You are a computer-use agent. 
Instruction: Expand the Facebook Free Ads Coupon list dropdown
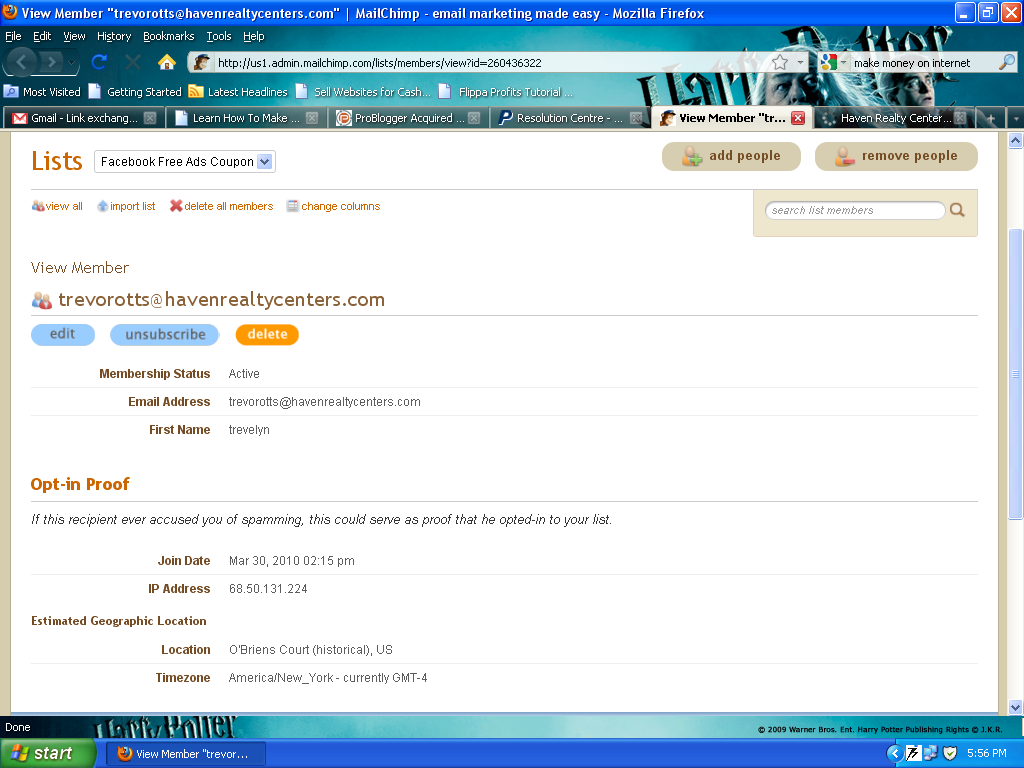pyautogui.click(x=265, y=161)
